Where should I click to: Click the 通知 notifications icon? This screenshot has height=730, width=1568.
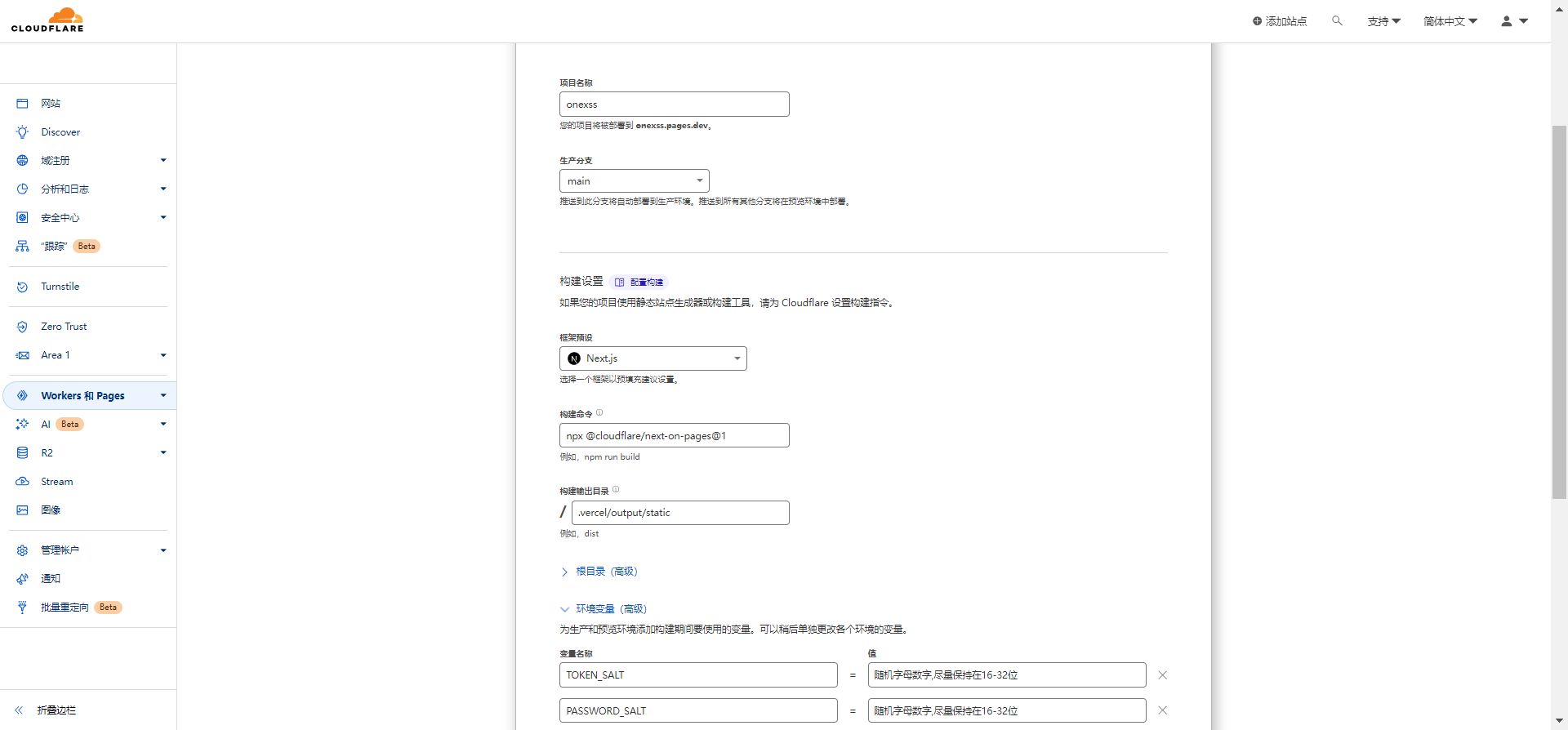pos(22,579)
